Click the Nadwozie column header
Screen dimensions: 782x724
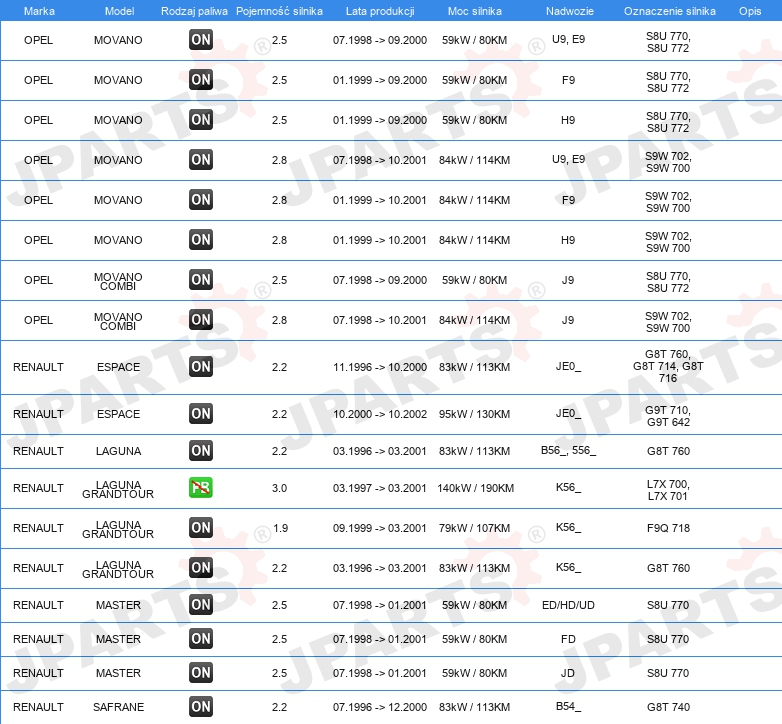coord(570,11)
